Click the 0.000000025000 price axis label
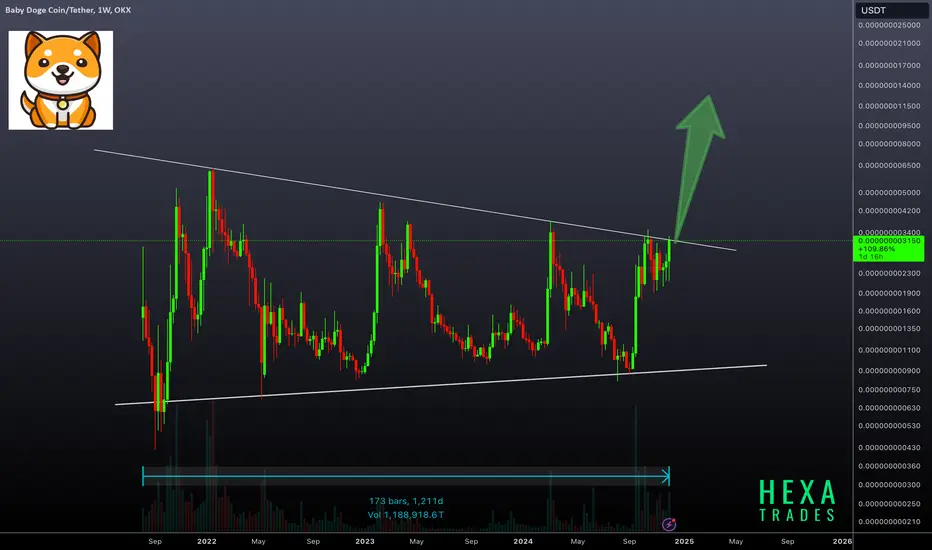Image resolution: width=932 pixels, height=550 pixels. tap(889, 25)
